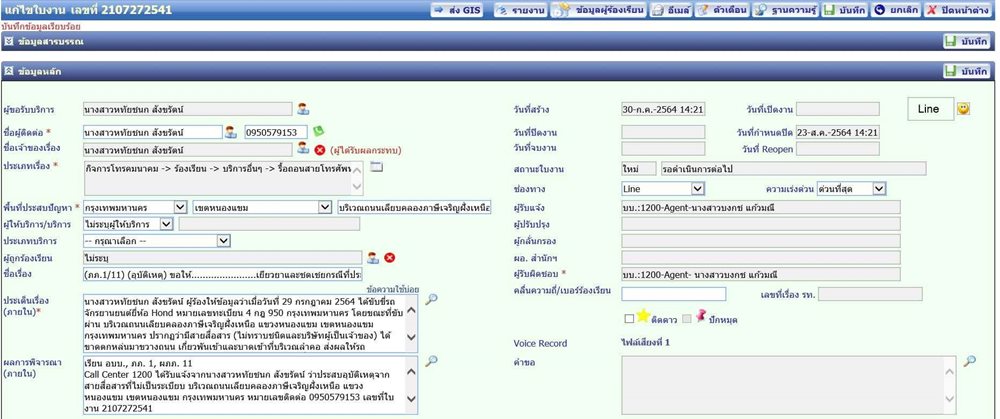Viewport: 1000px width, 419px height.
Task: Click ส่ง GIS in the top toolbar
Action: pos(458,10)
